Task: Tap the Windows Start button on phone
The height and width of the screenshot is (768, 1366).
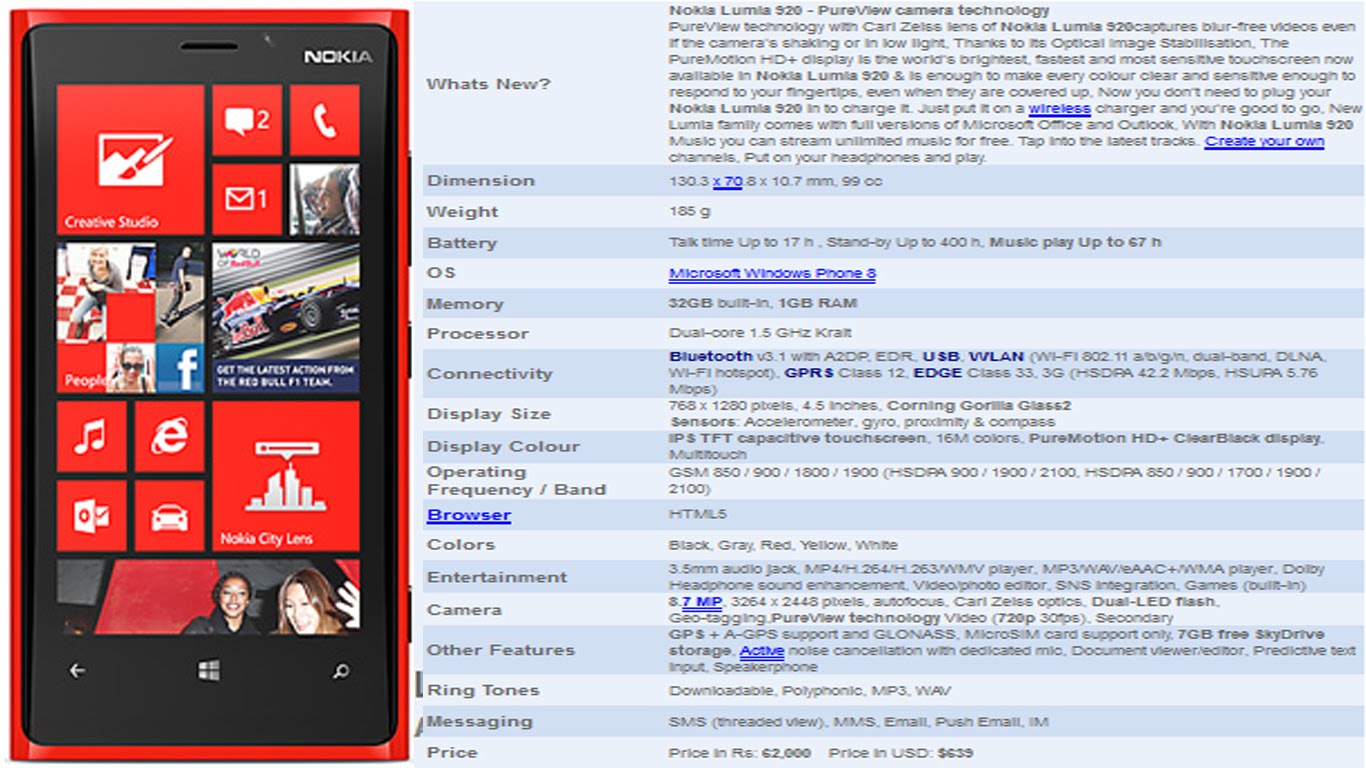Action: [x=208, y=670]
